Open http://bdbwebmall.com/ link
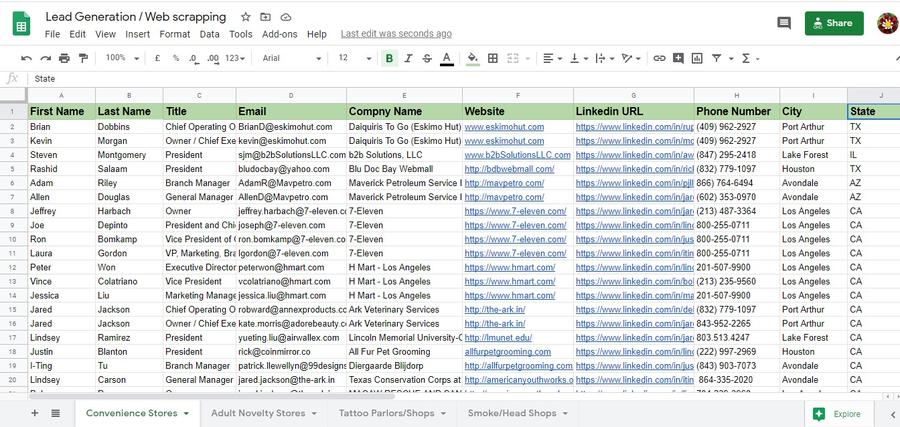 coord(510,169)
